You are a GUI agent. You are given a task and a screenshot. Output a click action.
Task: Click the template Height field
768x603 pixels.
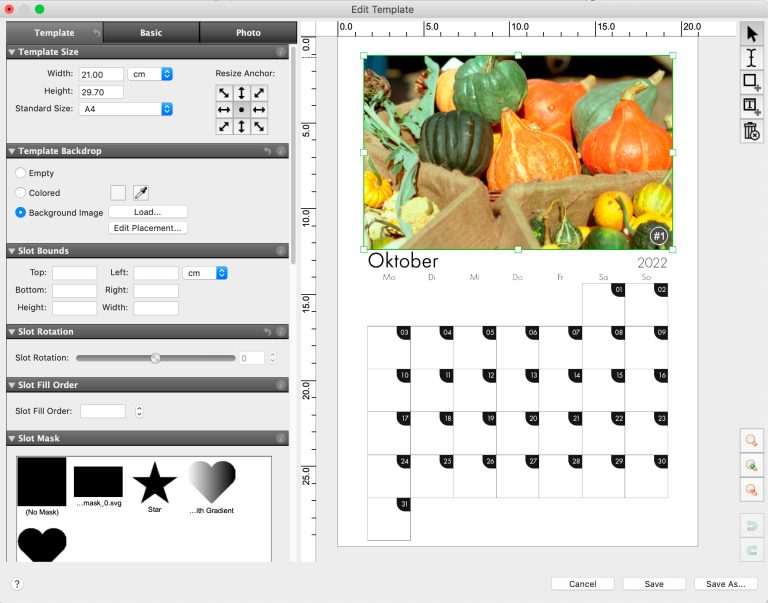101,92
